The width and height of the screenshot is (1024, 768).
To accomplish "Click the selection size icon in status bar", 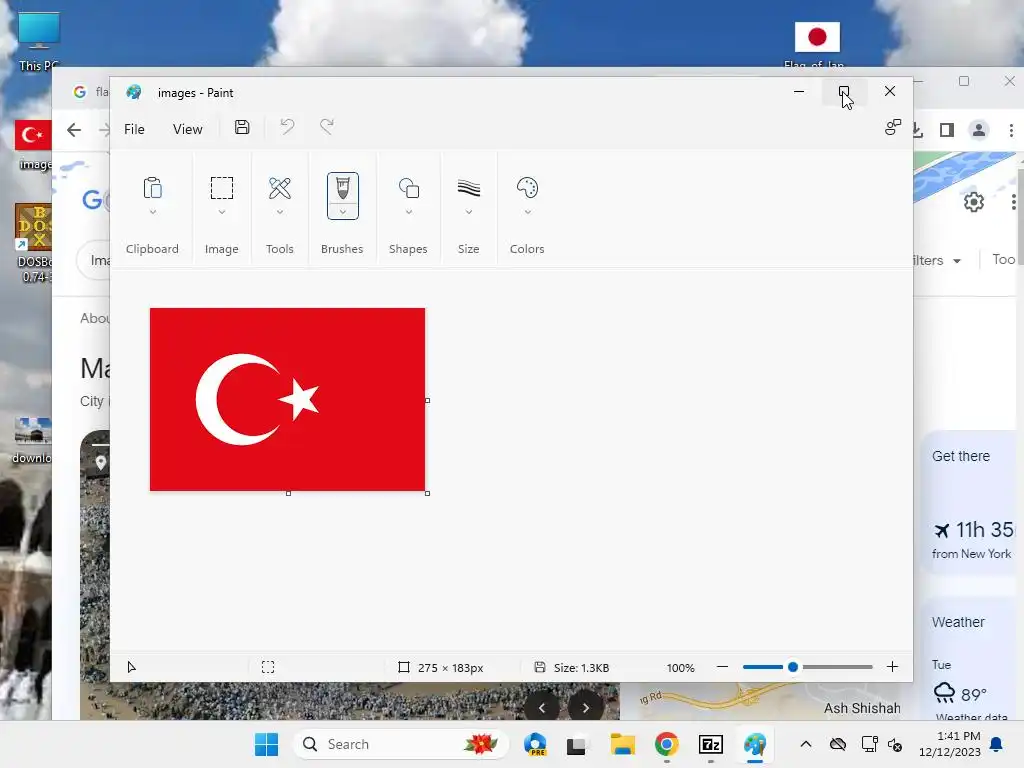I will click(268, 667).
